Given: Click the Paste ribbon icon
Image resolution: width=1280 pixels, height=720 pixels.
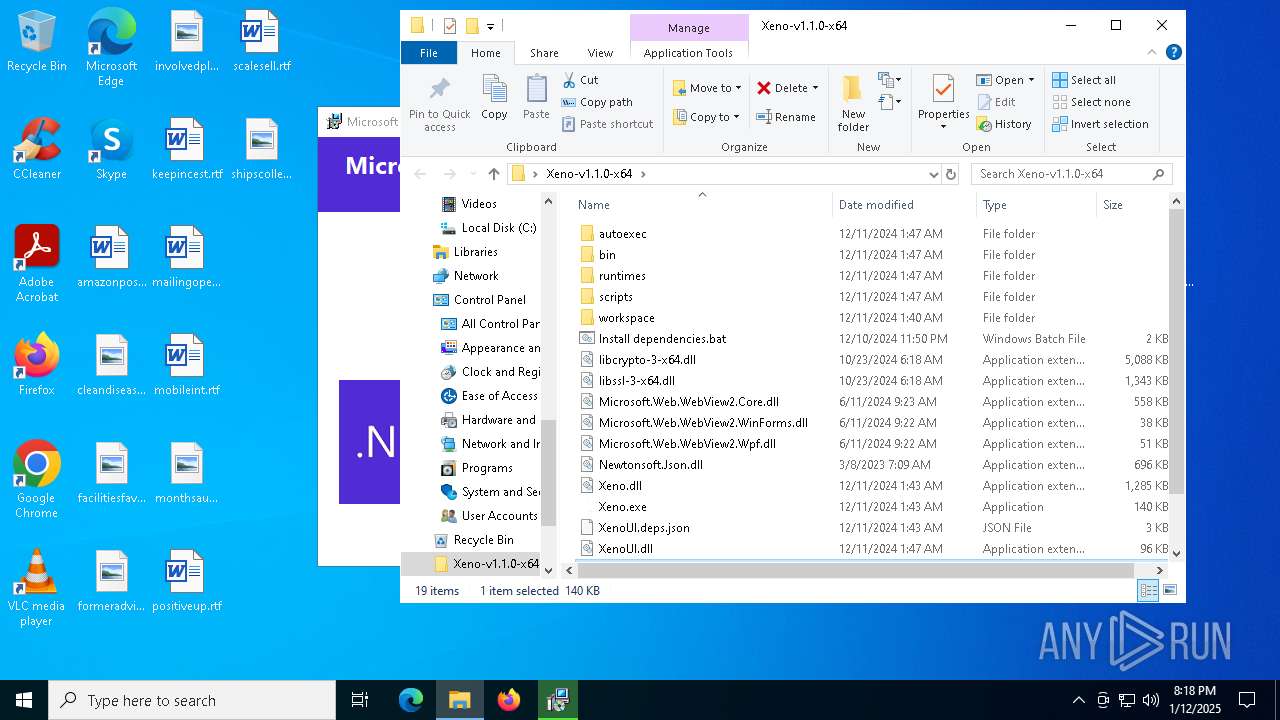Looking at the screenshot, I should [536, 97].
